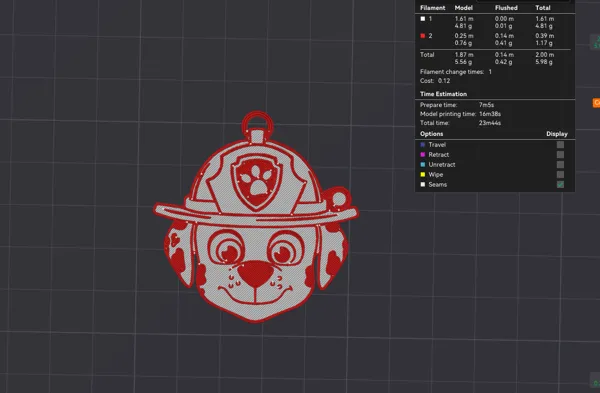This screenshot has height=393, width=600.
Task: Click the red filament 2 color swatch
Action: click(x=423, y=36)
